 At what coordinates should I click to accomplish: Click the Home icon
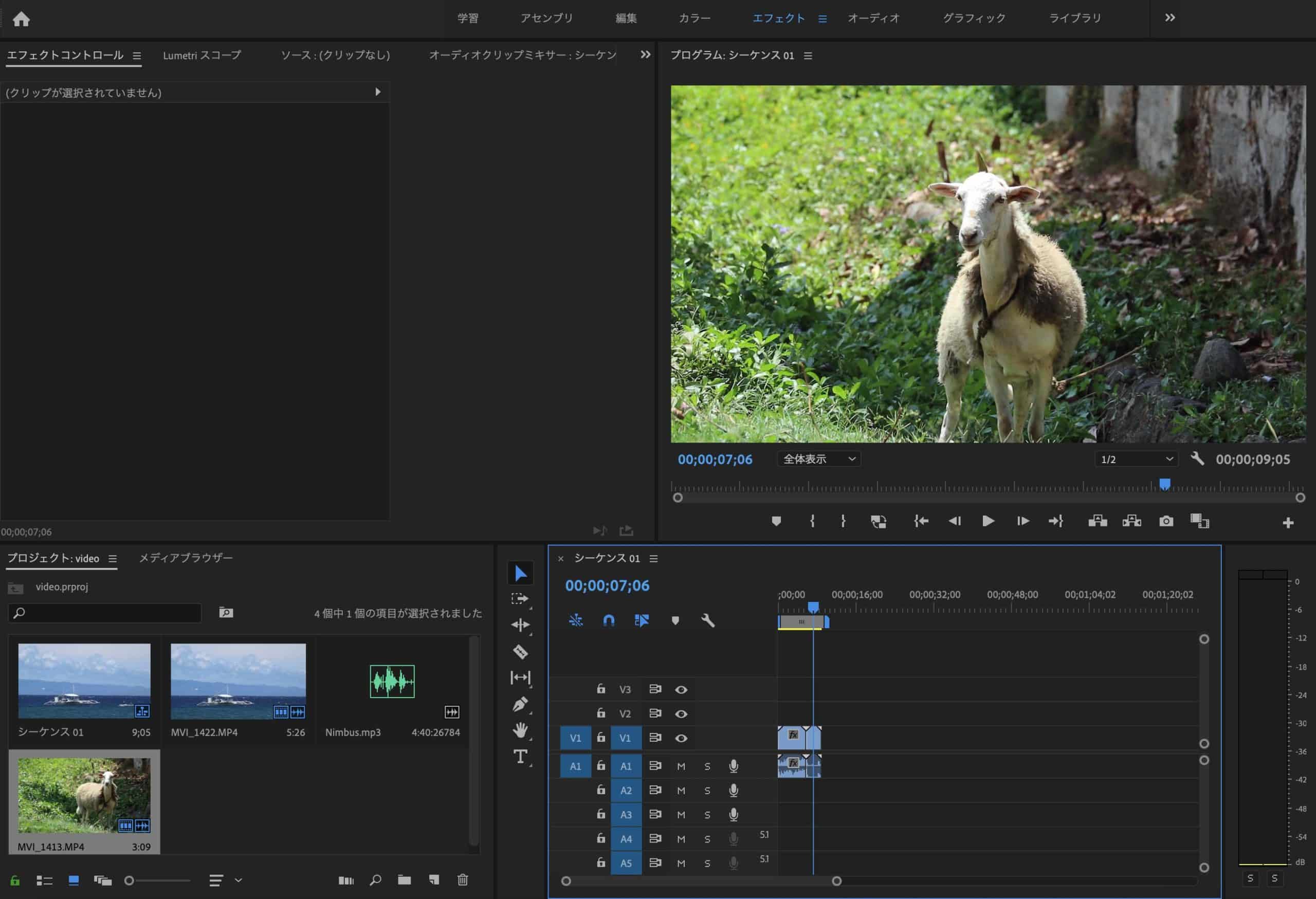pyautogui.click(x=21, y=19)
